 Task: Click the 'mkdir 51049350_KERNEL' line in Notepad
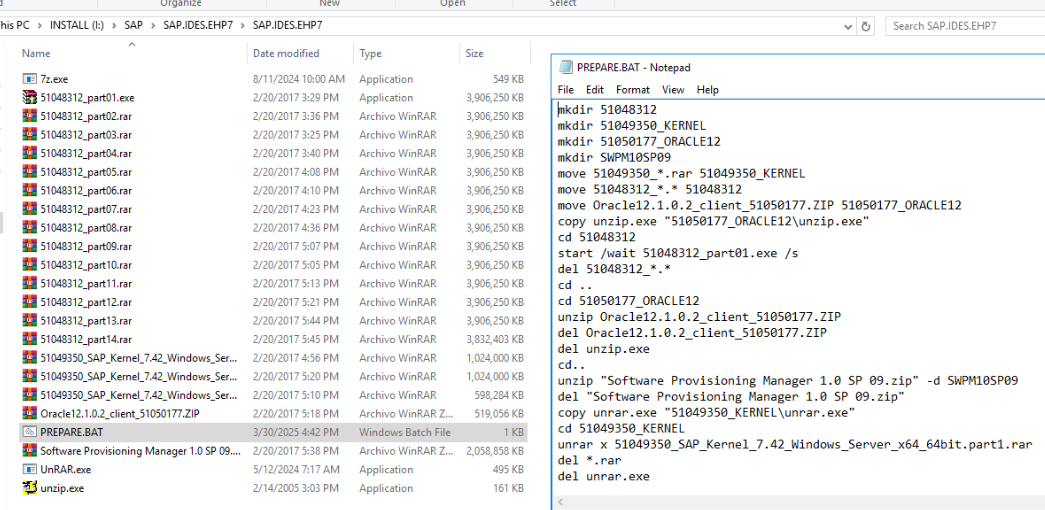[632, 125]
